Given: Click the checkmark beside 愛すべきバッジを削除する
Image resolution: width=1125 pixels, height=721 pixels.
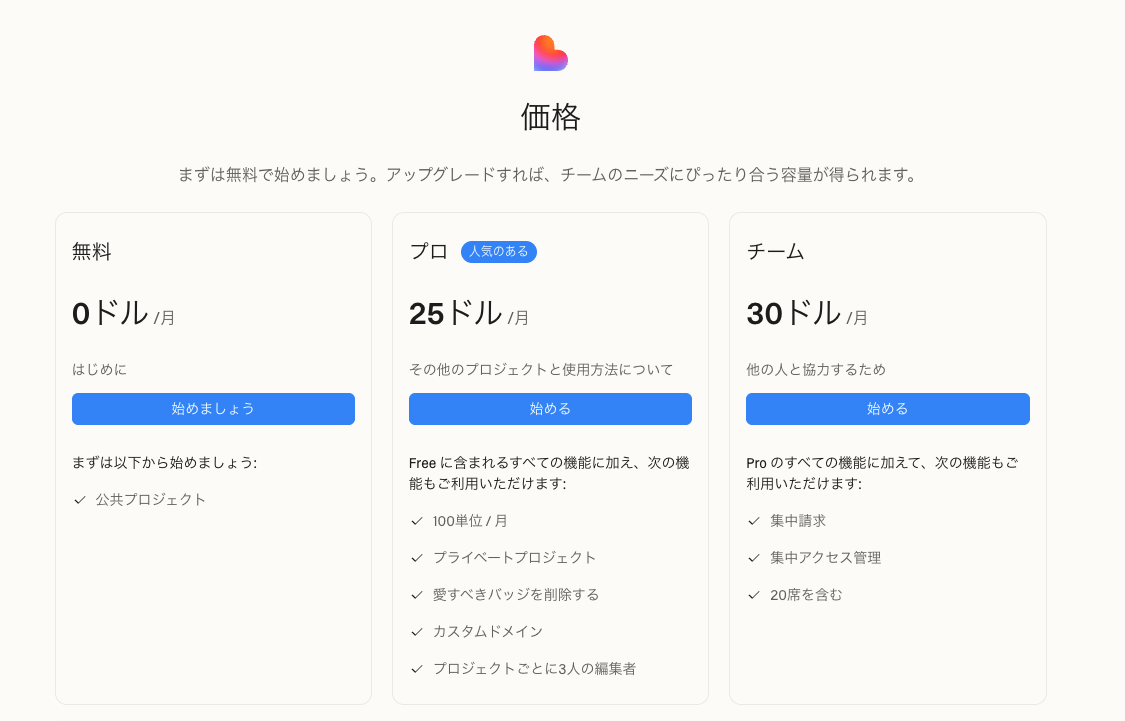Looking at the screenshot, I should (417, 595).
